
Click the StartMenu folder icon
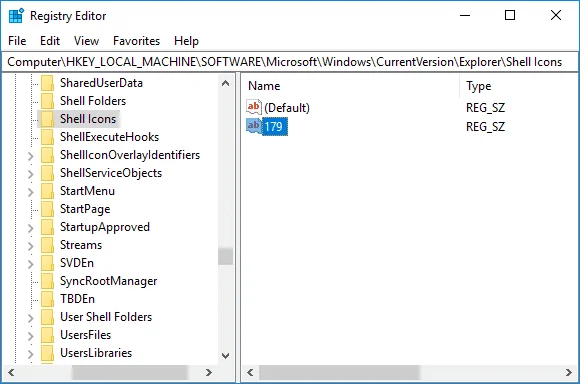[47, 191]
